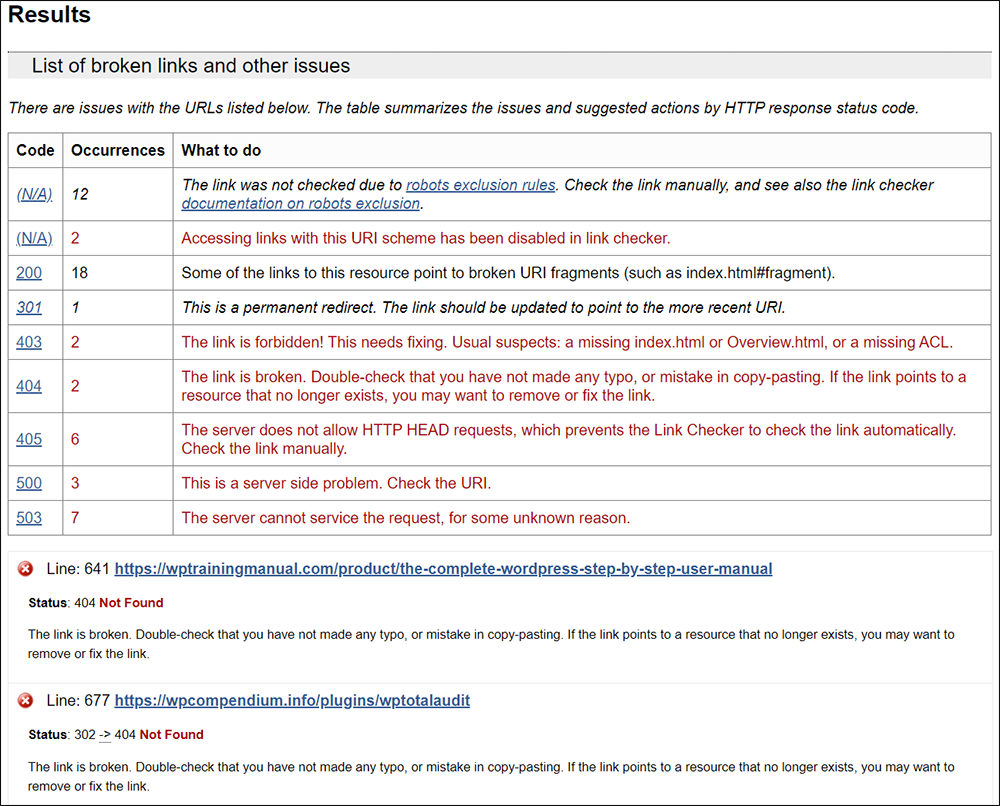Open the 403 forbidden code link
Image resolution: width=1000 pixels, height=806 pixels.
coord(29,342)
